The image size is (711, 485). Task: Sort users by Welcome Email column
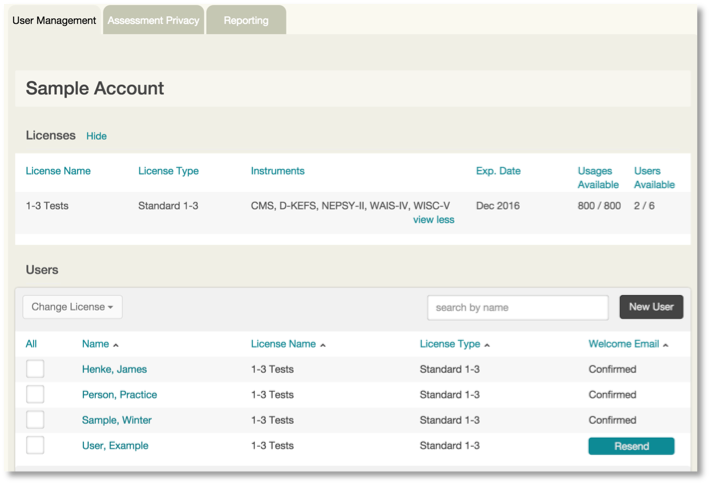point(623,344)
